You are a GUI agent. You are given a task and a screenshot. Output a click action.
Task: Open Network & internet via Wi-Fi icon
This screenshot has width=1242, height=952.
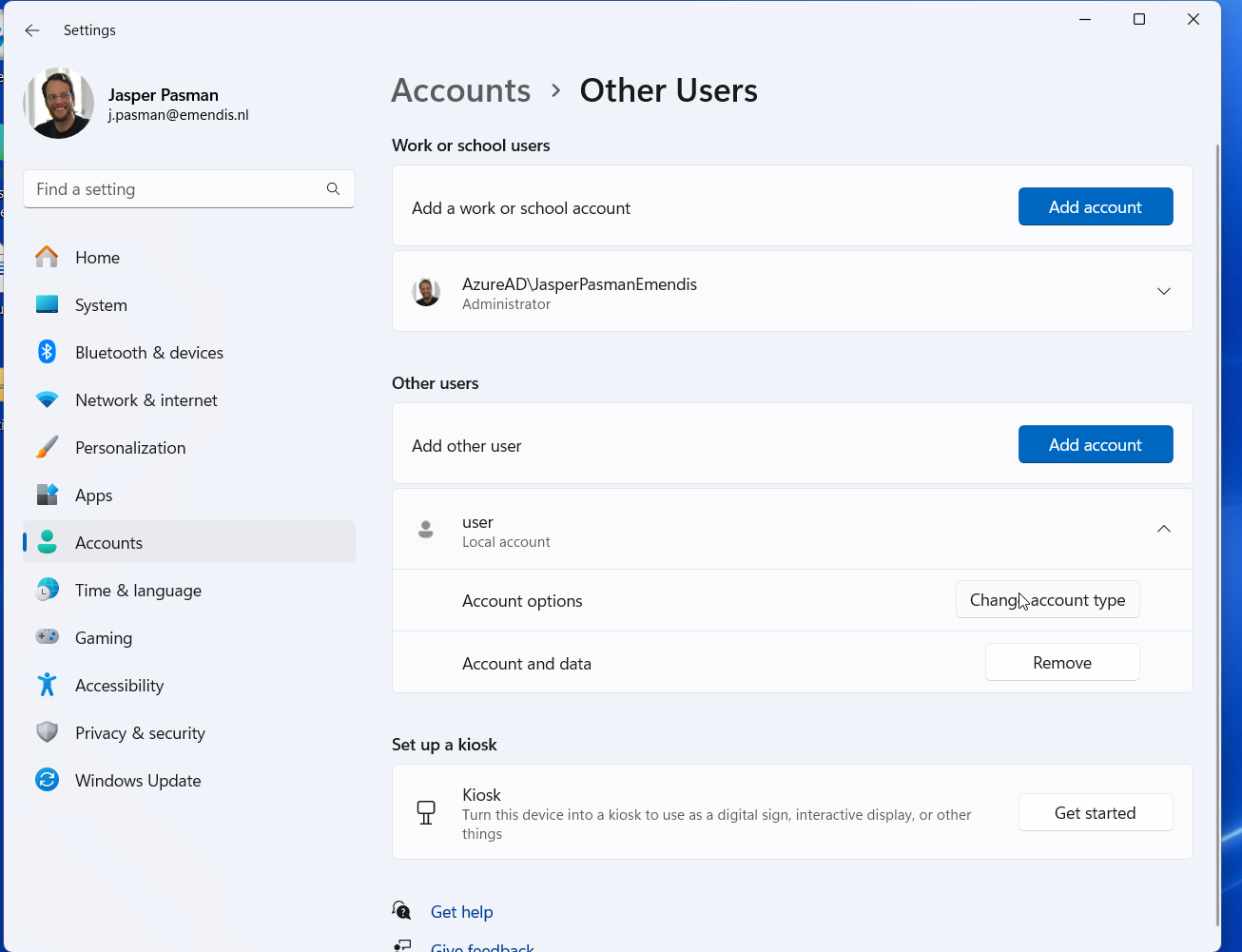point(47,400)
